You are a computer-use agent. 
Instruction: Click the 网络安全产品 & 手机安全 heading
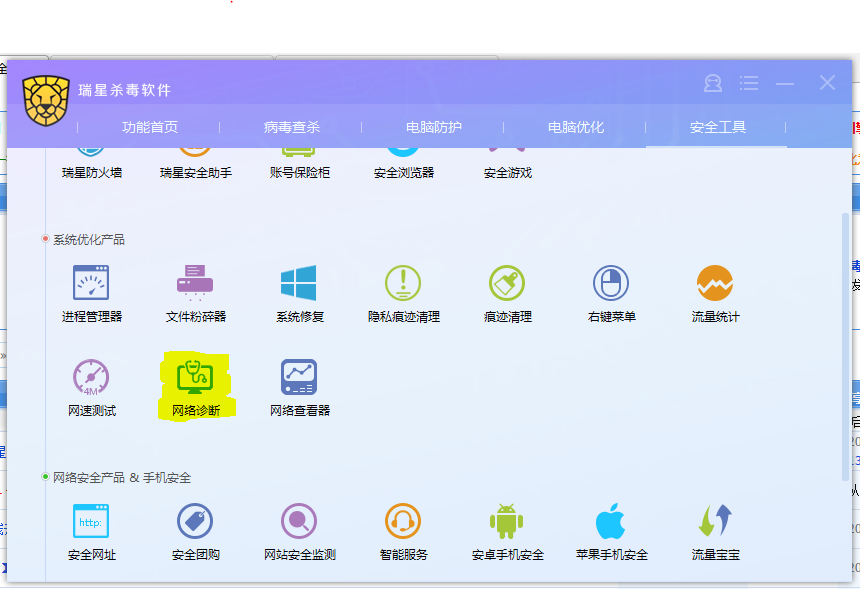122,478
